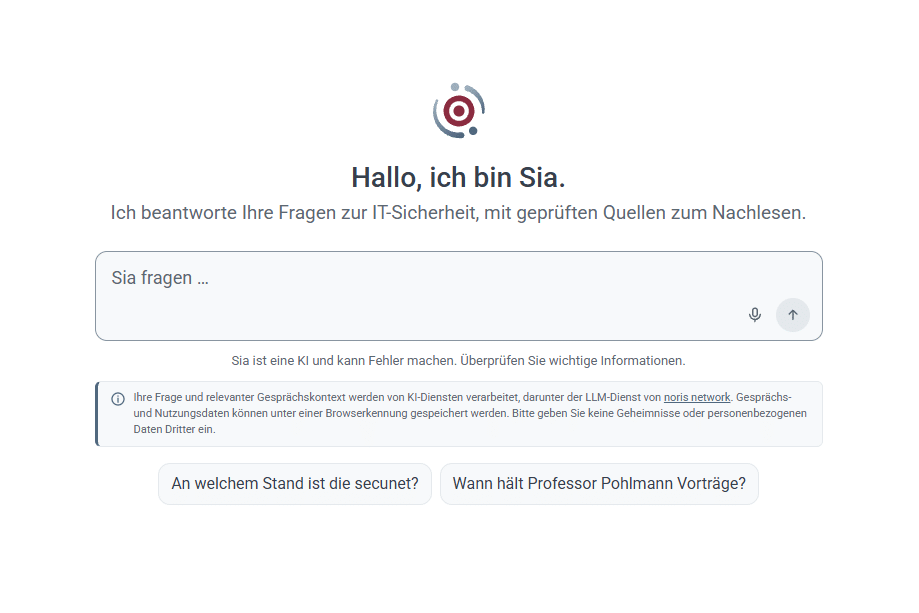This screenshot has width=919, height=613.
Task: Click the subtitle about IT-Sicherheit questions
Action: click(458, 213)
